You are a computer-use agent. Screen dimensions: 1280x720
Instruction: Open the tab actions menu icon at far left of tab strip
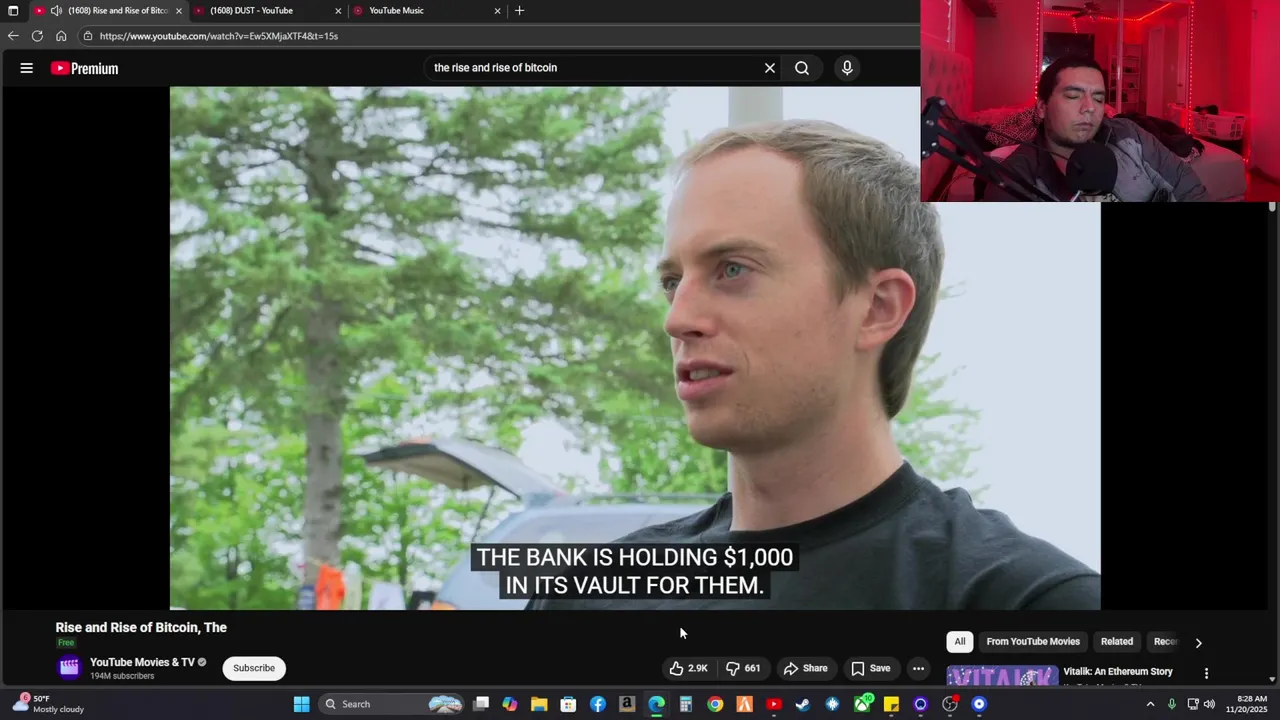[x=13, y=11]
